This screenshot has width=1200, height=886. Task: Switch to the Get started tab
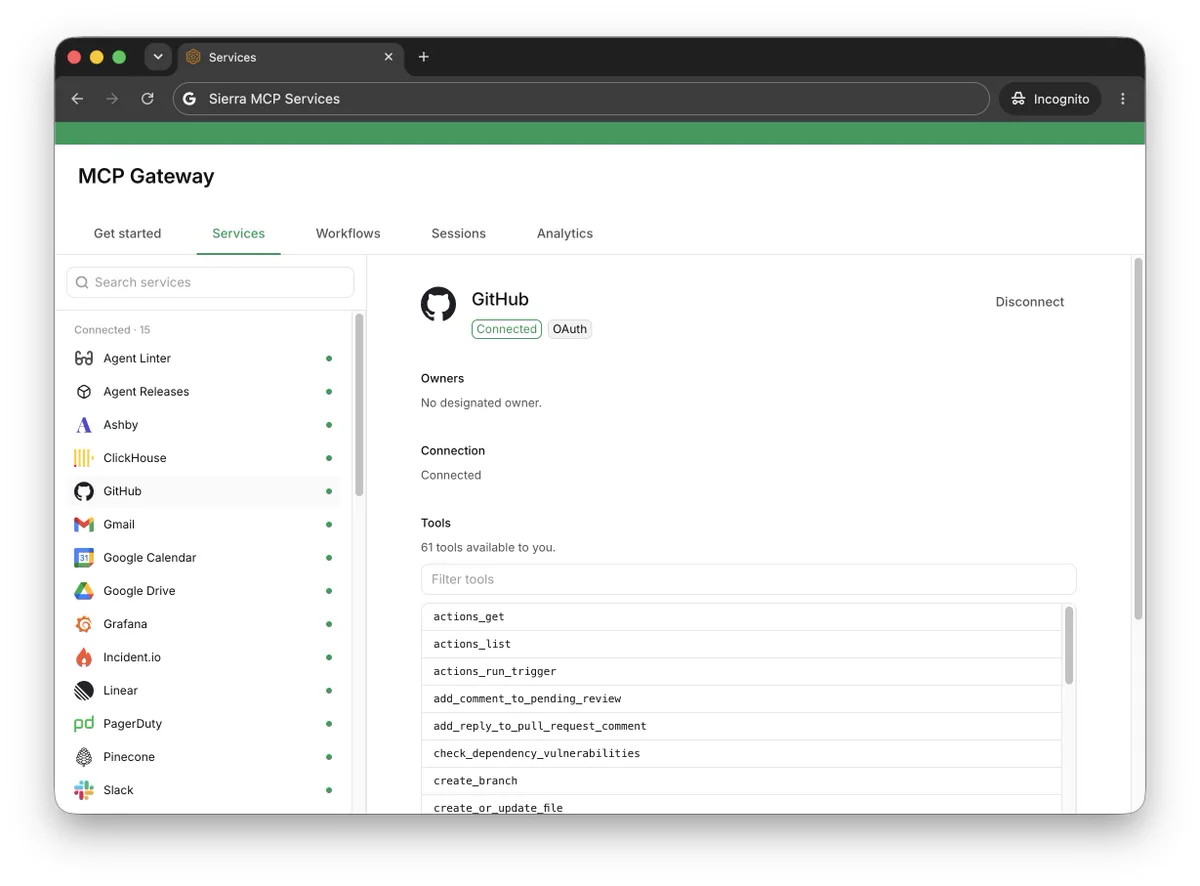127,234
